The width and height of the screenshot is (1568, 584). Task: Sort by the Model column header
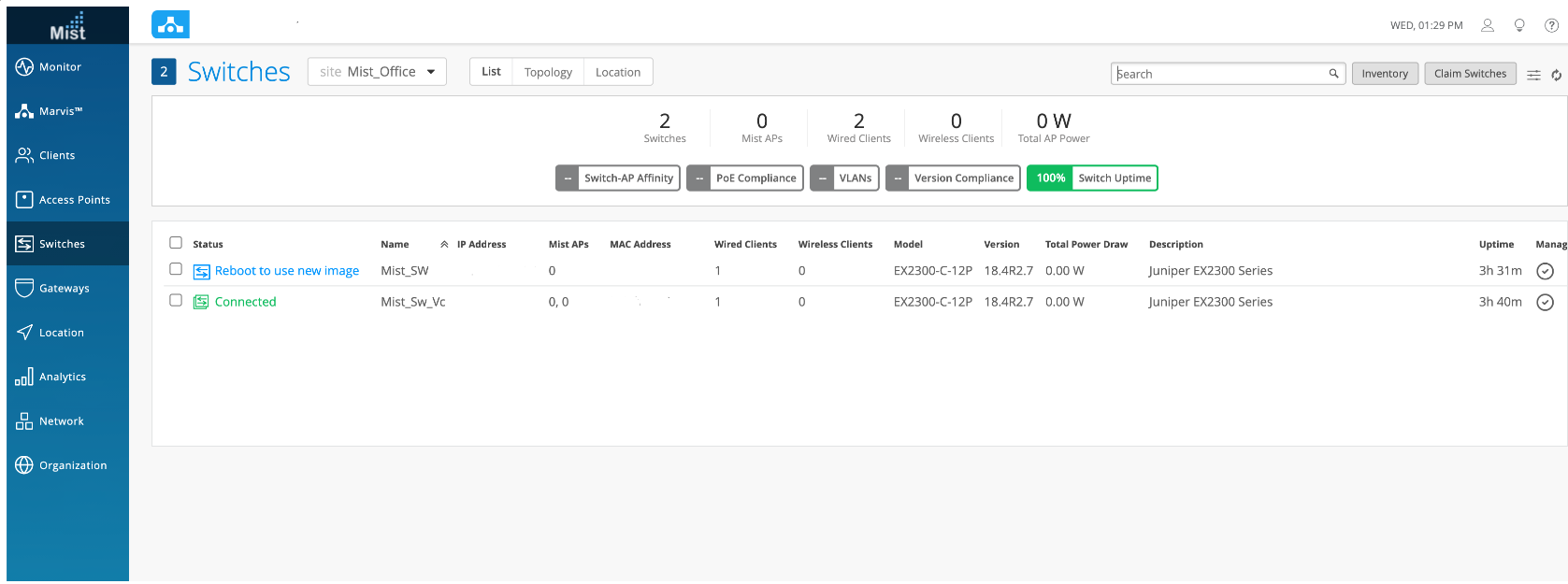[908, 245]
